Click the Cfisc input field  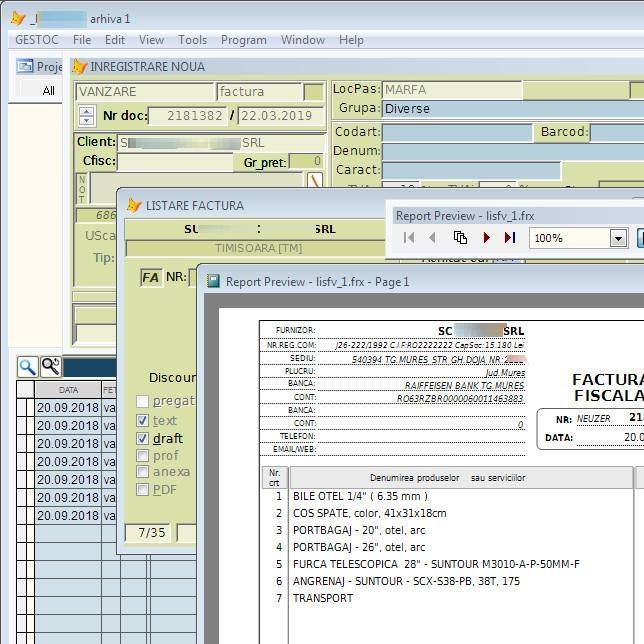[175, 161]
